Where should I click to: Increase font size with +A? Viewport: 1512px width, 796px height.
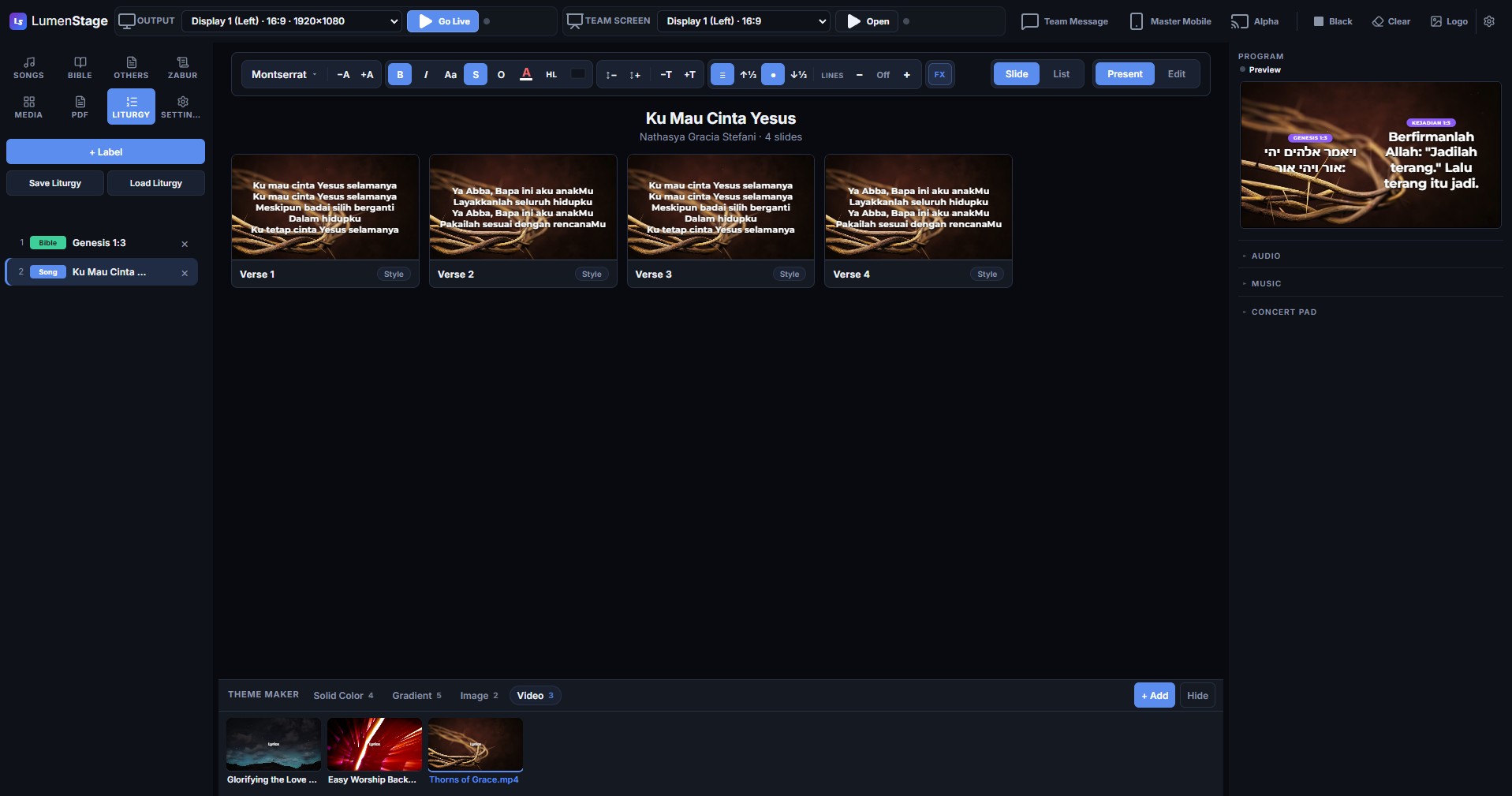tap(367, 75)
